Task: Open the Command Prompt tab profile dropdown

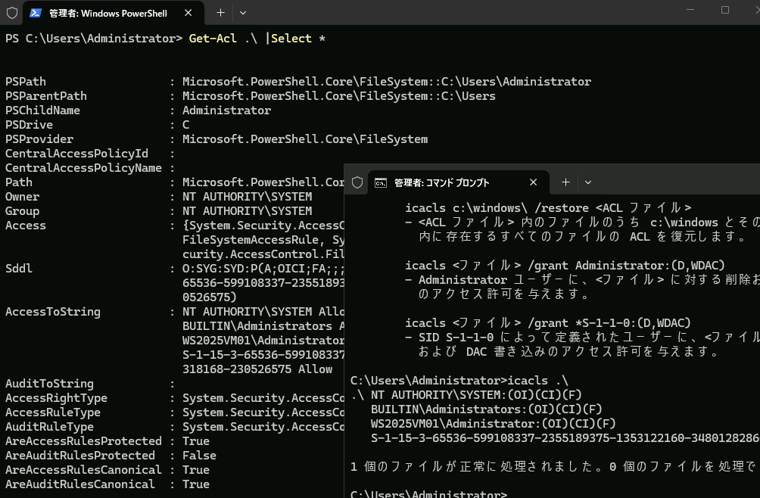Action: (588, 182)
